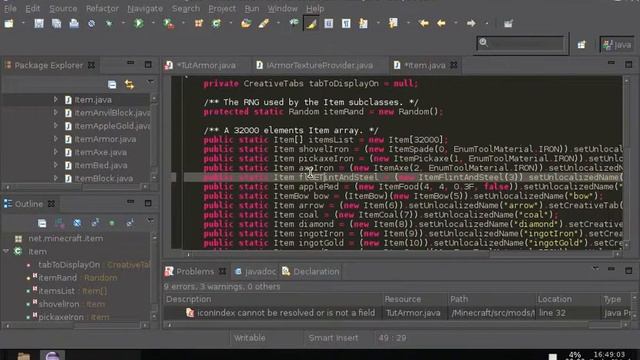Toggle Mark Occurrences highlighter icon
Screen dimensions: 640x360
click(x=311, y=23)
